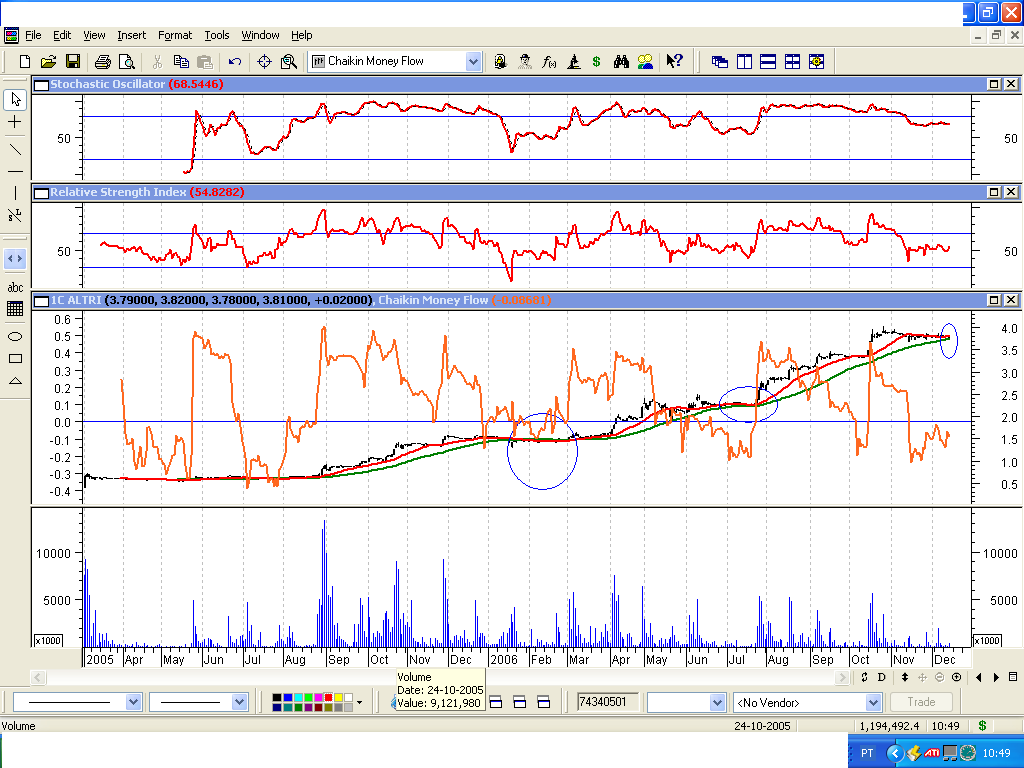Maximize the Stochastic Oscillator inner panel

tap(993, 84)
